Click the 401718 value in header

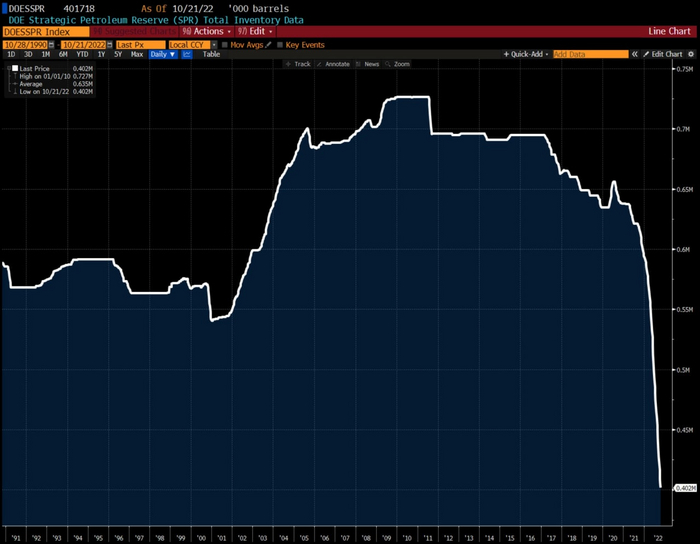(x=79, y=8)
